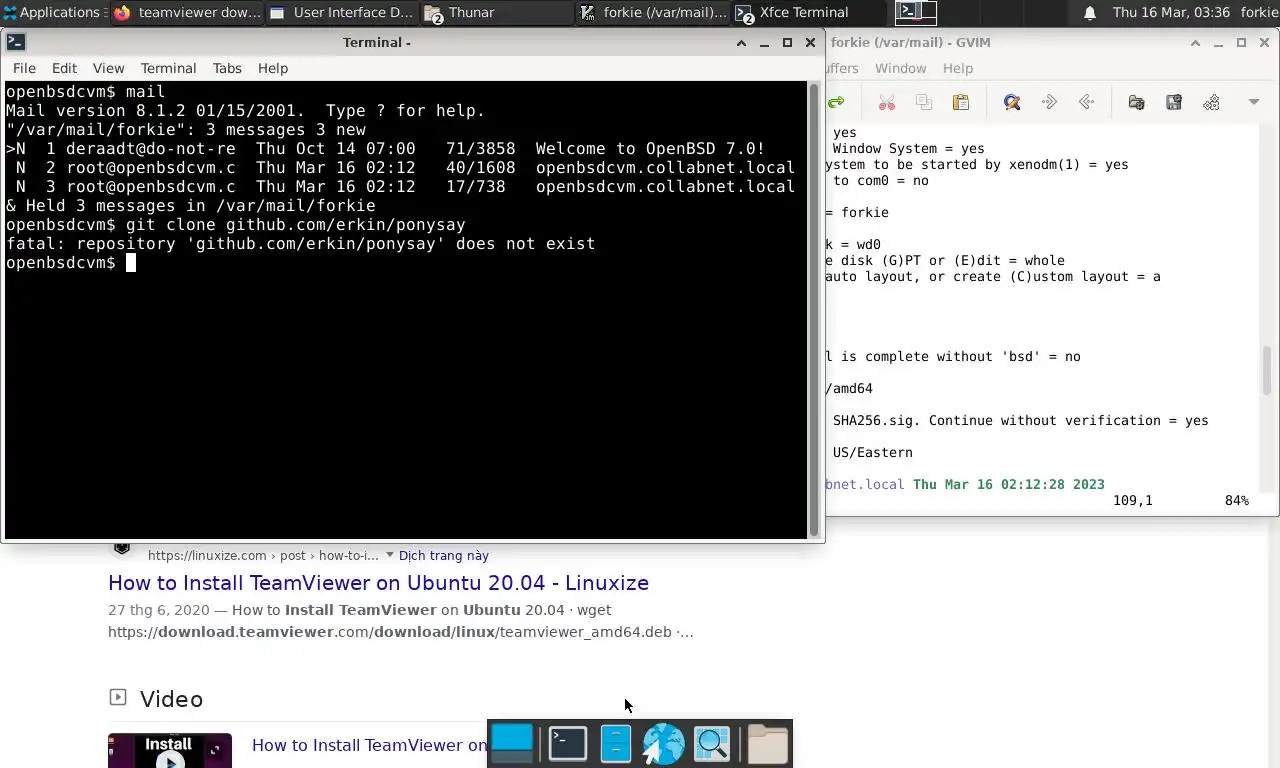
Task: Open the Help menu in Terminal
Action: (x=272, y=68)
